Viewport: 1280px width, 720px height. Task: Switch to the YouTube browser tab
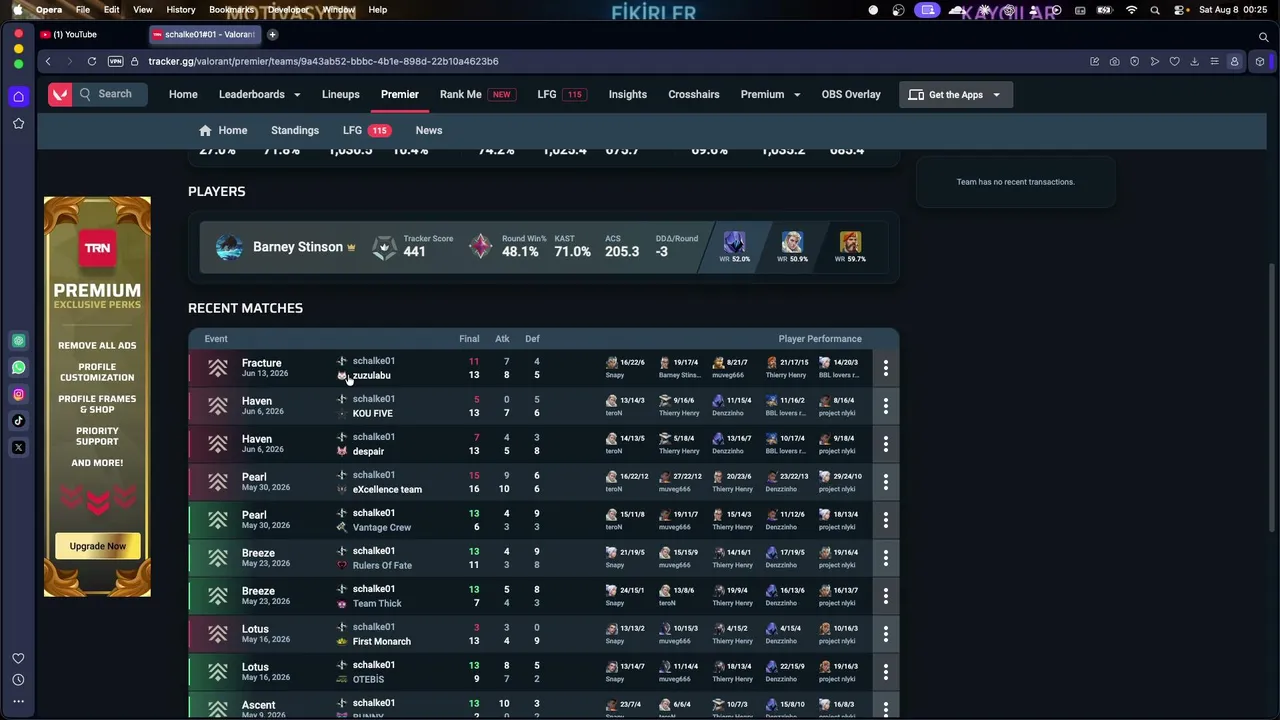pos(92,35)
